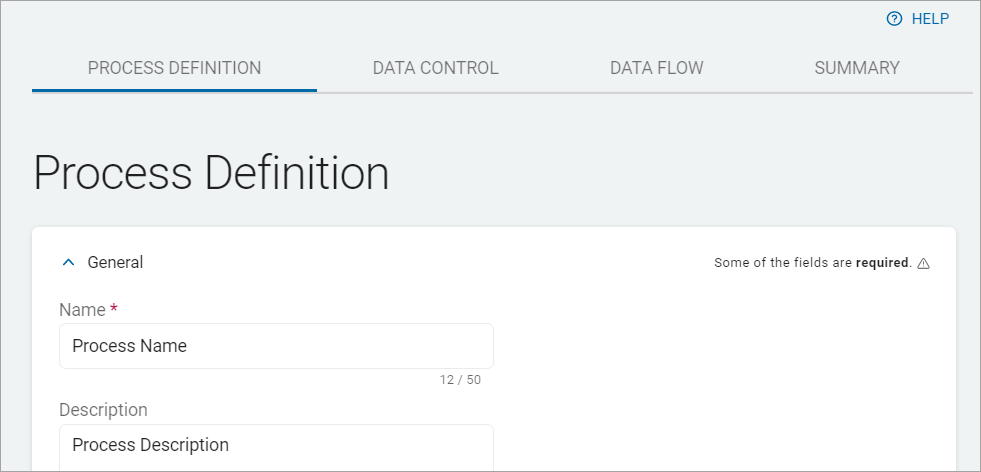Collapse the General section chevron
The height and width of the screenshot is (472, 981).
[68, 263]
